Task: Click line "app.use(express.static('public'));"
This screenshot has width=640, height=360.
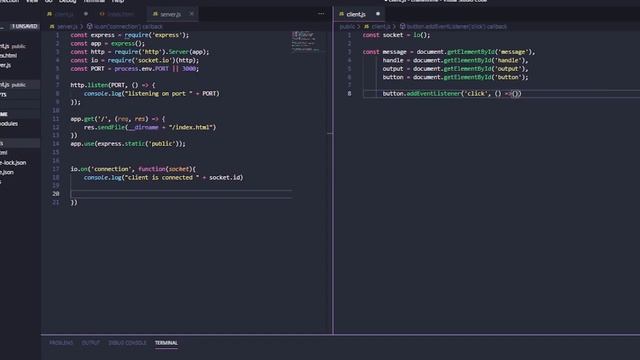Action: point(128,144)
